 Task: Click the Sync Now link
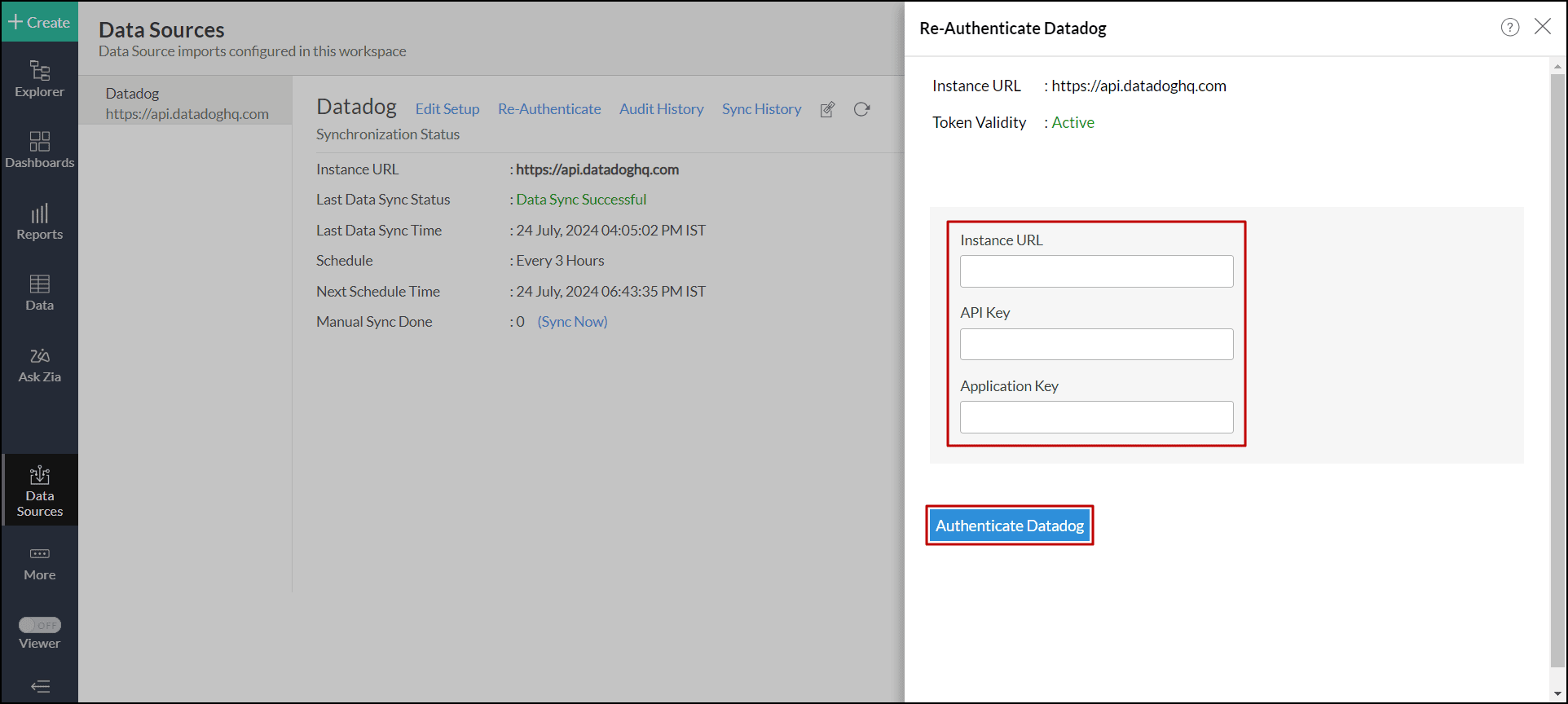tap(572, 322)
